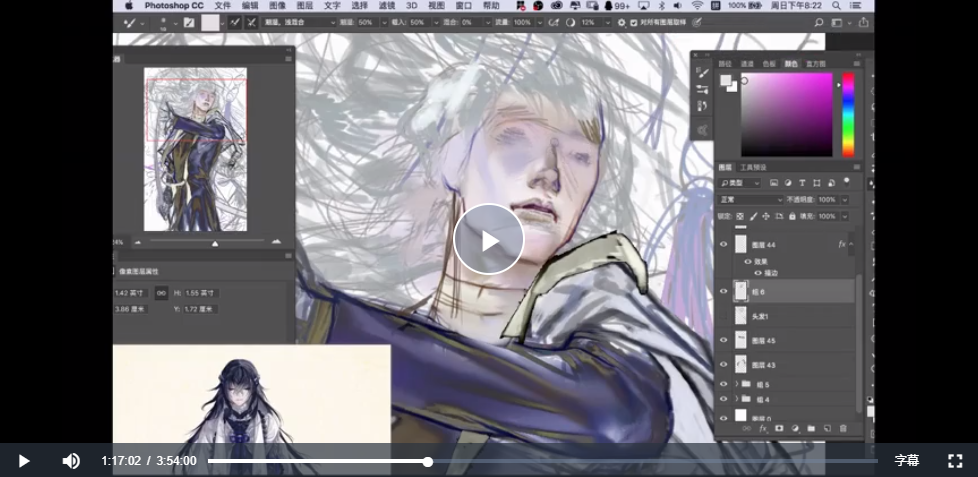Open the layer filter 类型 dropdown
This screenshot has height=477, width=978.
pyautogui.click(x=739, y=183)
